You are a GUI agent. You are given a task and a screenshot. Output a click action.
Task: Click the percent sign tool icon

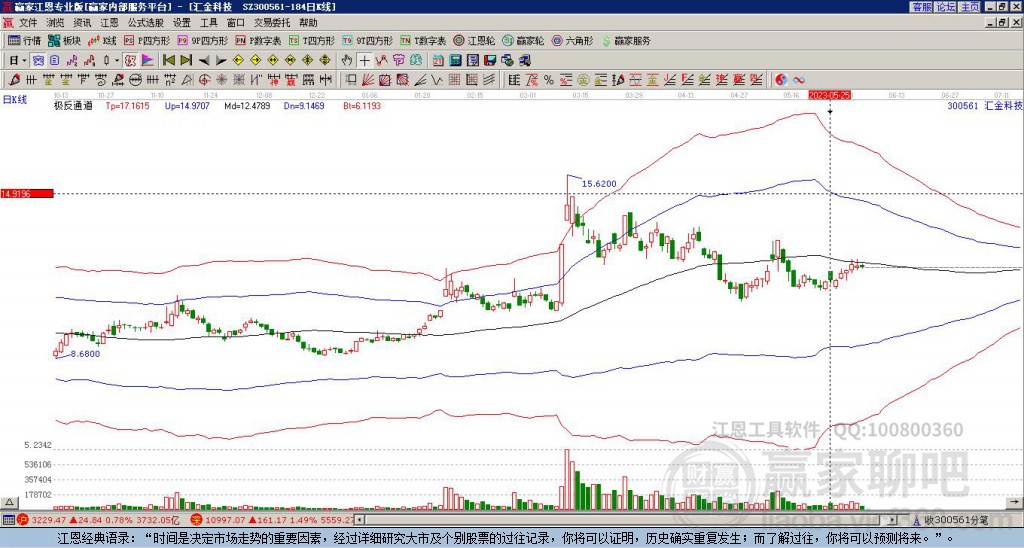549,80
